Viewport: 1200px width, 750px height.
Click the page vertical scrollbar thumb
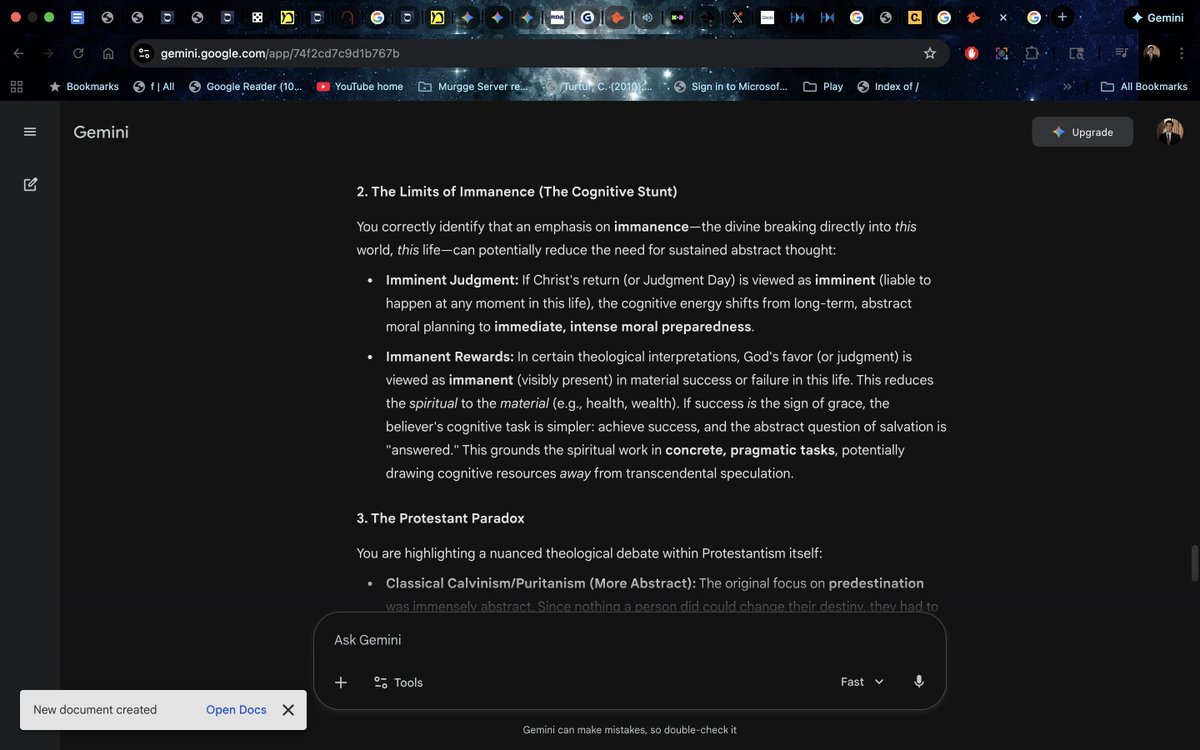pos(1193,563)
